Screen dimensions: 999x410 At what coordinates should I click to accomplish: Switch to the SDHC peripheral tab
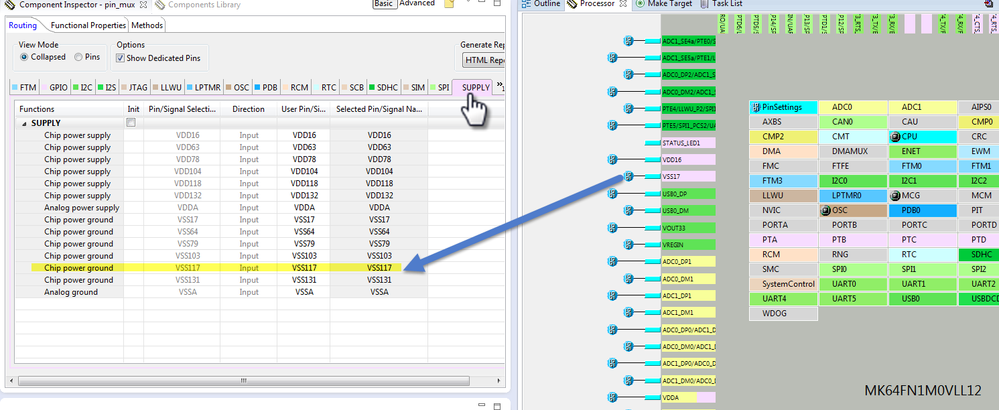[x=383, y=87]
